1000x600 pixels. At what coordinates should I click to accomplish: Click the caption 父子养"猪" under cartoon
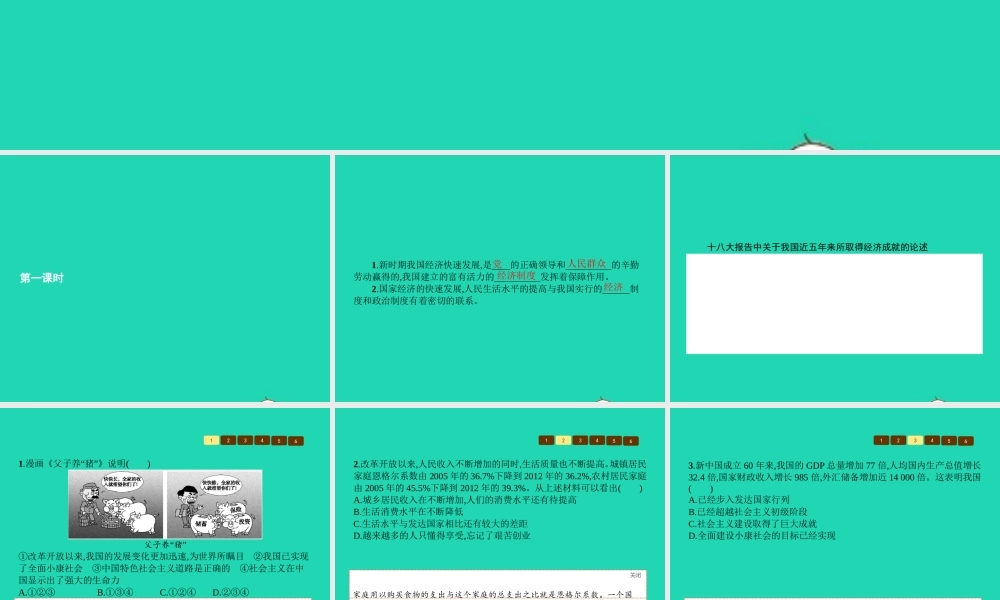[x=165, y=545]
